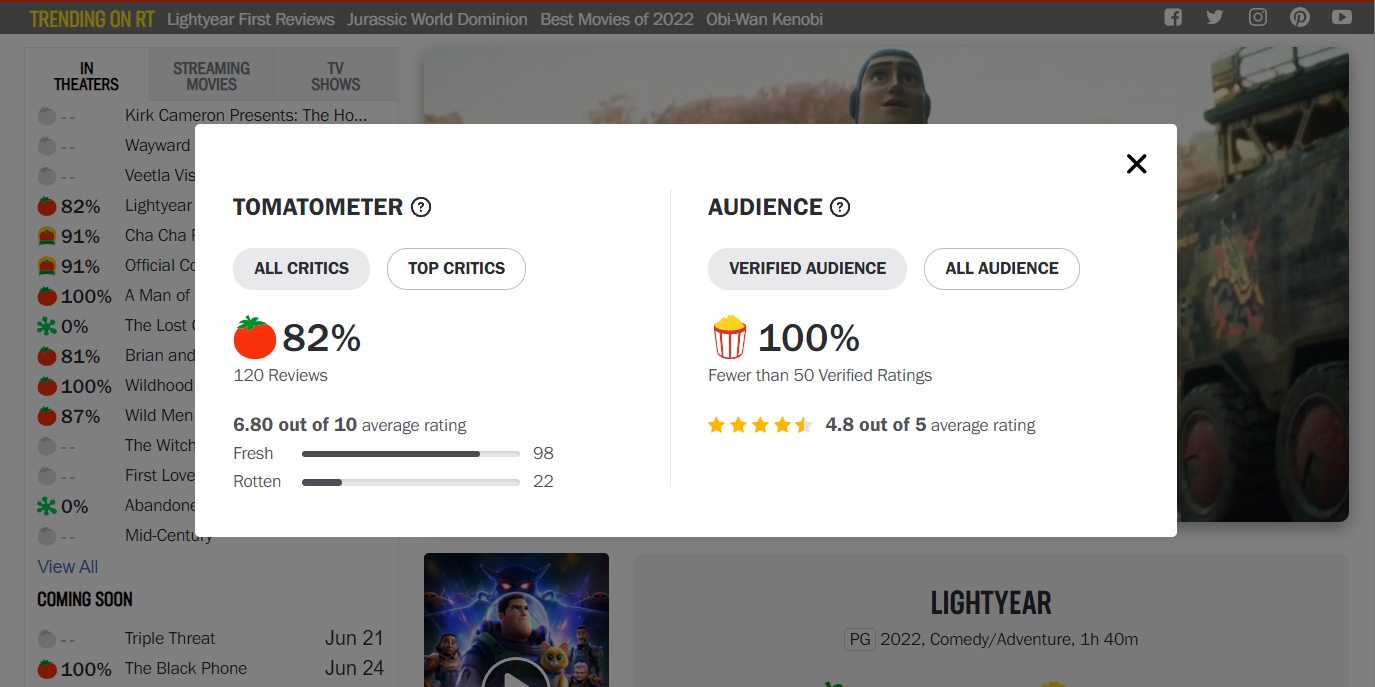1375x687 pixels.
Task: Open the Twitter icon in header
Action: pos(1215,17)
